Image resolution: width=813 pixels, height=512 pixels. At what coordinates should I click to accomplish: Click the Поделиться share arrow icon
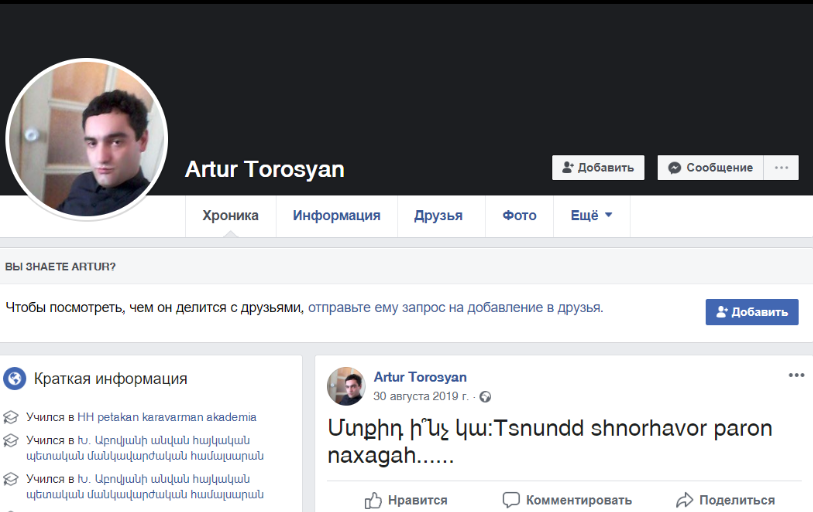coord(685,500)
